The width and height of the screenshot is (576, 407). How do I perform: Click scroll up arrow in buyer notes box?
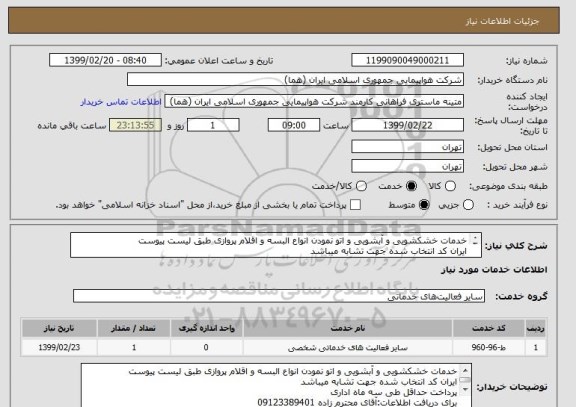click(465, 370)
